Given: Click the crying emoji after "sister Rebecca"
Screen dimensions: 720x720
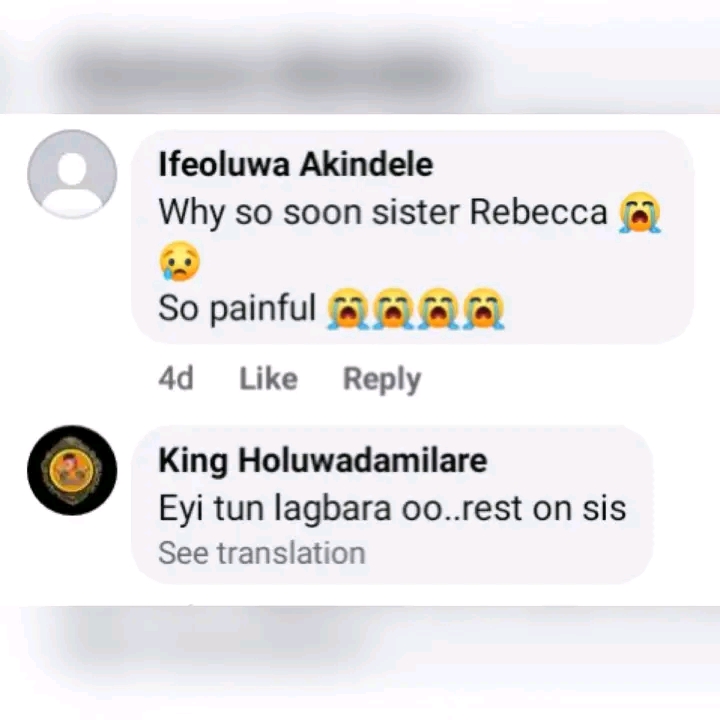Looking at the screenshot, I should [x=640, y=214].
